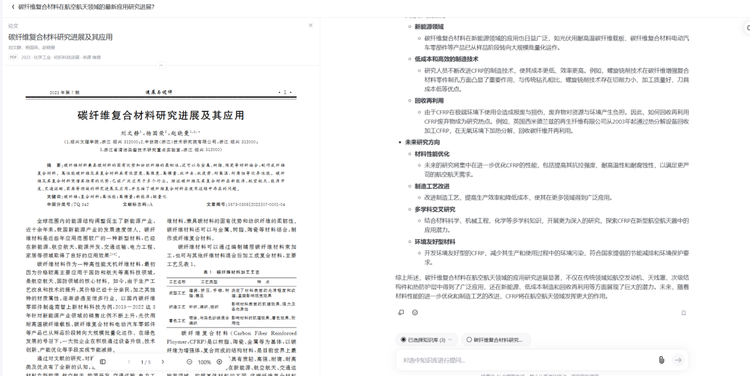Go to the next PDF page

pos(163,362)
